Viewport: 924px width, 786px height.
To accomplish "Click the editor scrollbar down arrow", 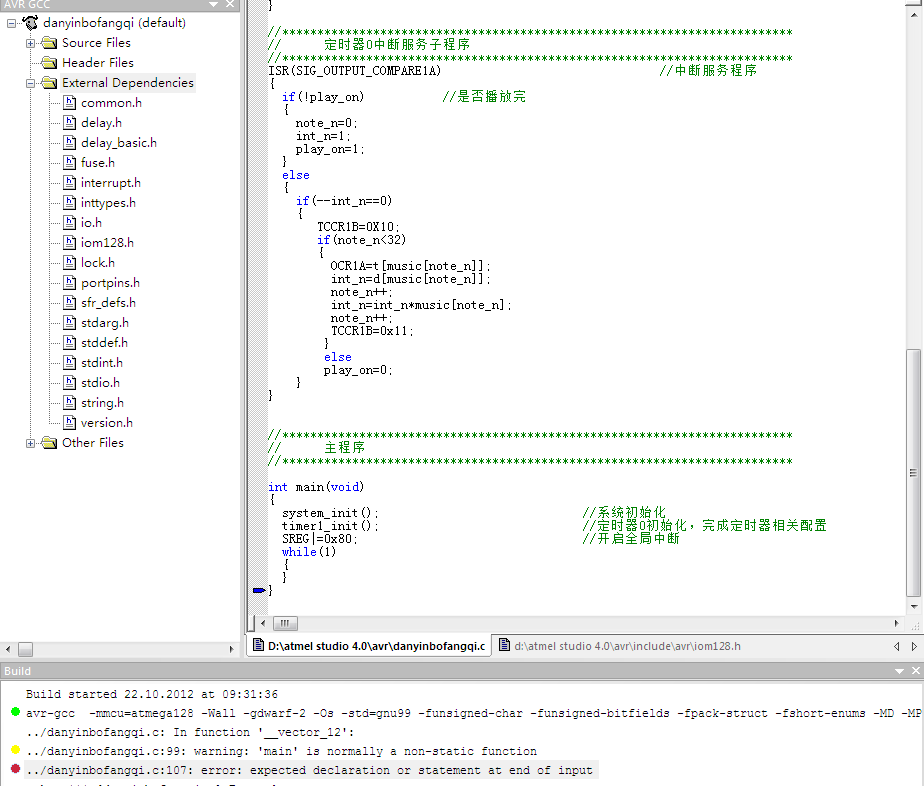I will tap(914, 607).
